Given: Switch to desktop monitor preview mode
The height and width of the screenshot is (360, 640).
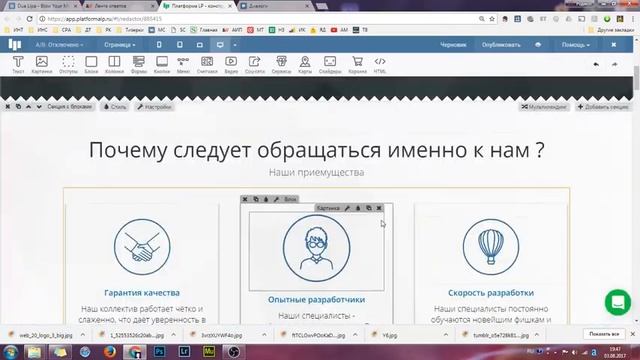Looking at the screenshot, I should [x=220, y=45].
